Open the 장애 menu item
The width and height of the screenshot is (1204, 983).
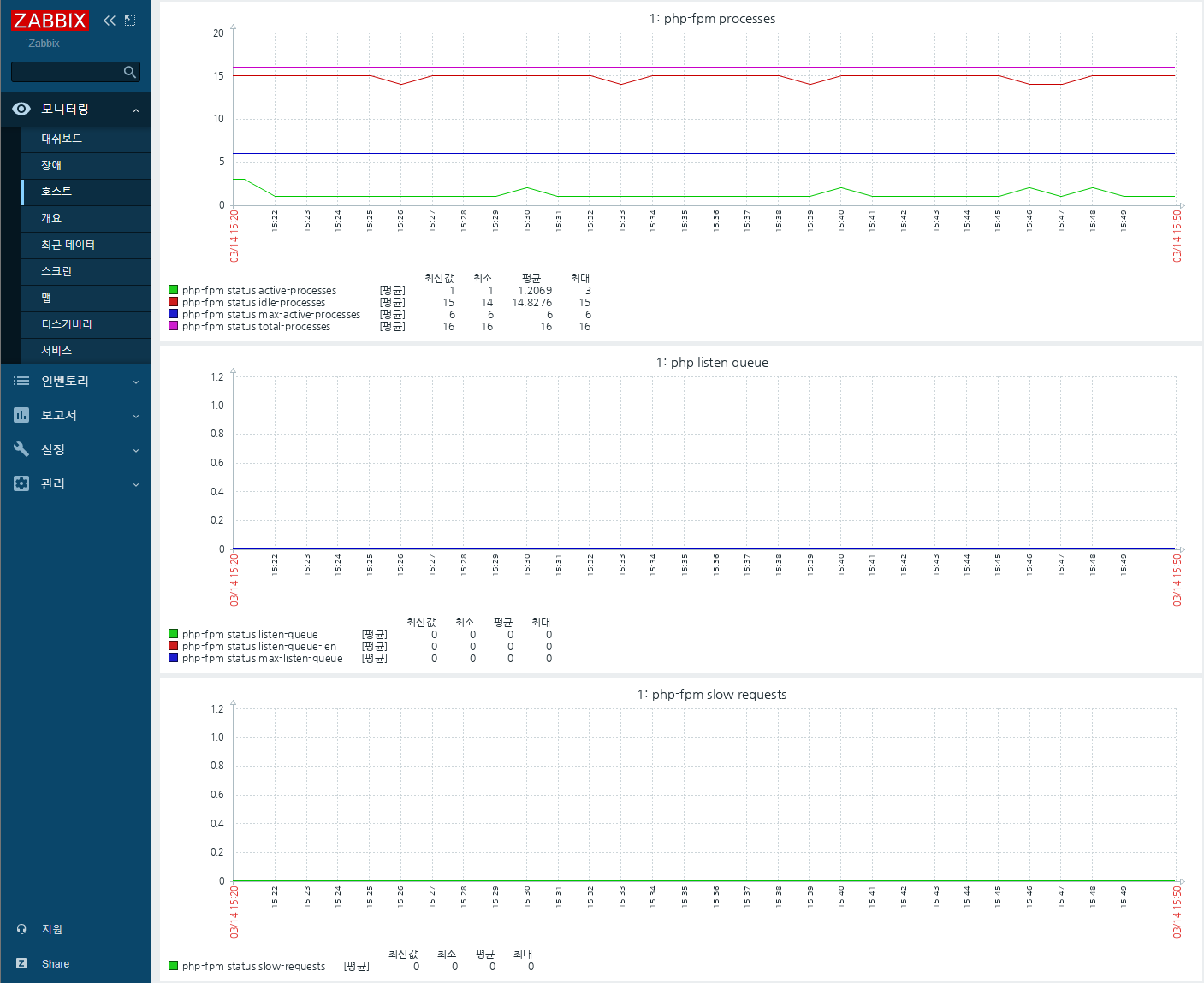pos(50,165)
